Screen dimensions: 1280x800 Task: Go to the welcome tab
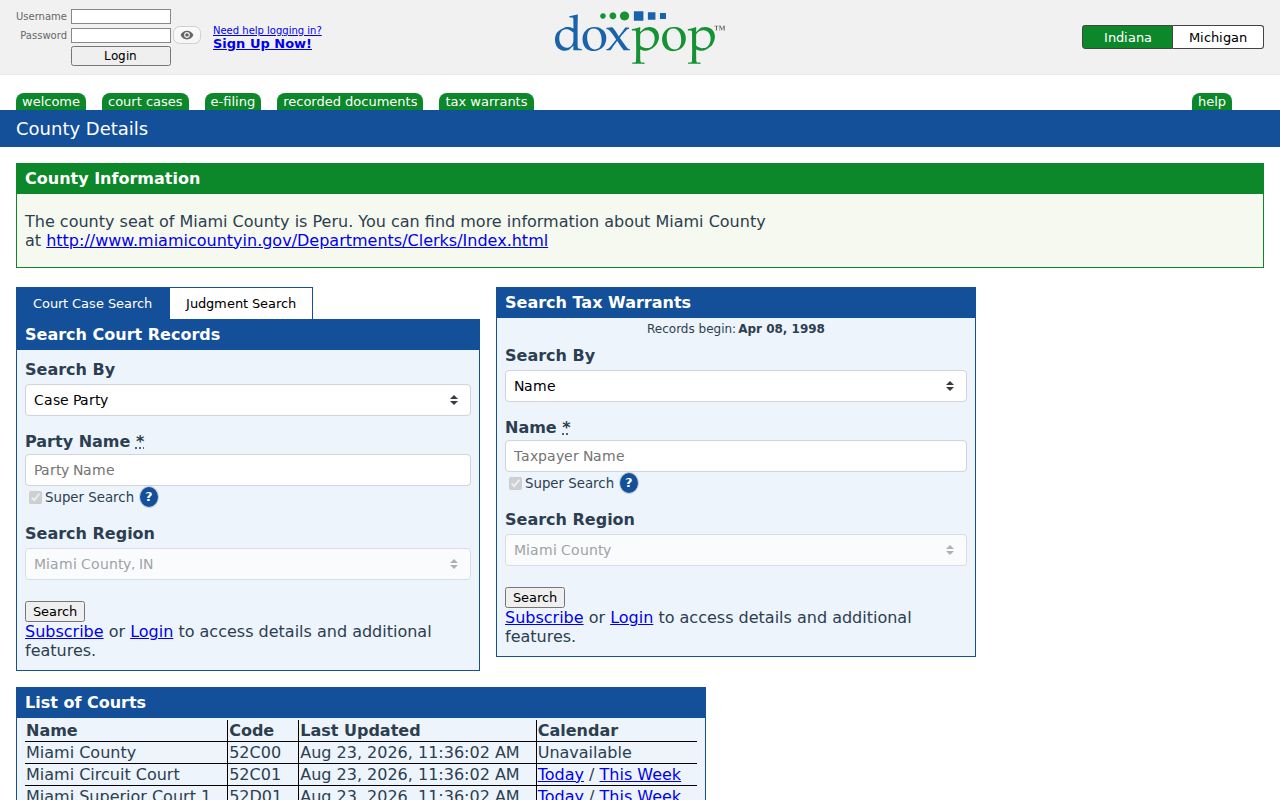click(51, 102)
